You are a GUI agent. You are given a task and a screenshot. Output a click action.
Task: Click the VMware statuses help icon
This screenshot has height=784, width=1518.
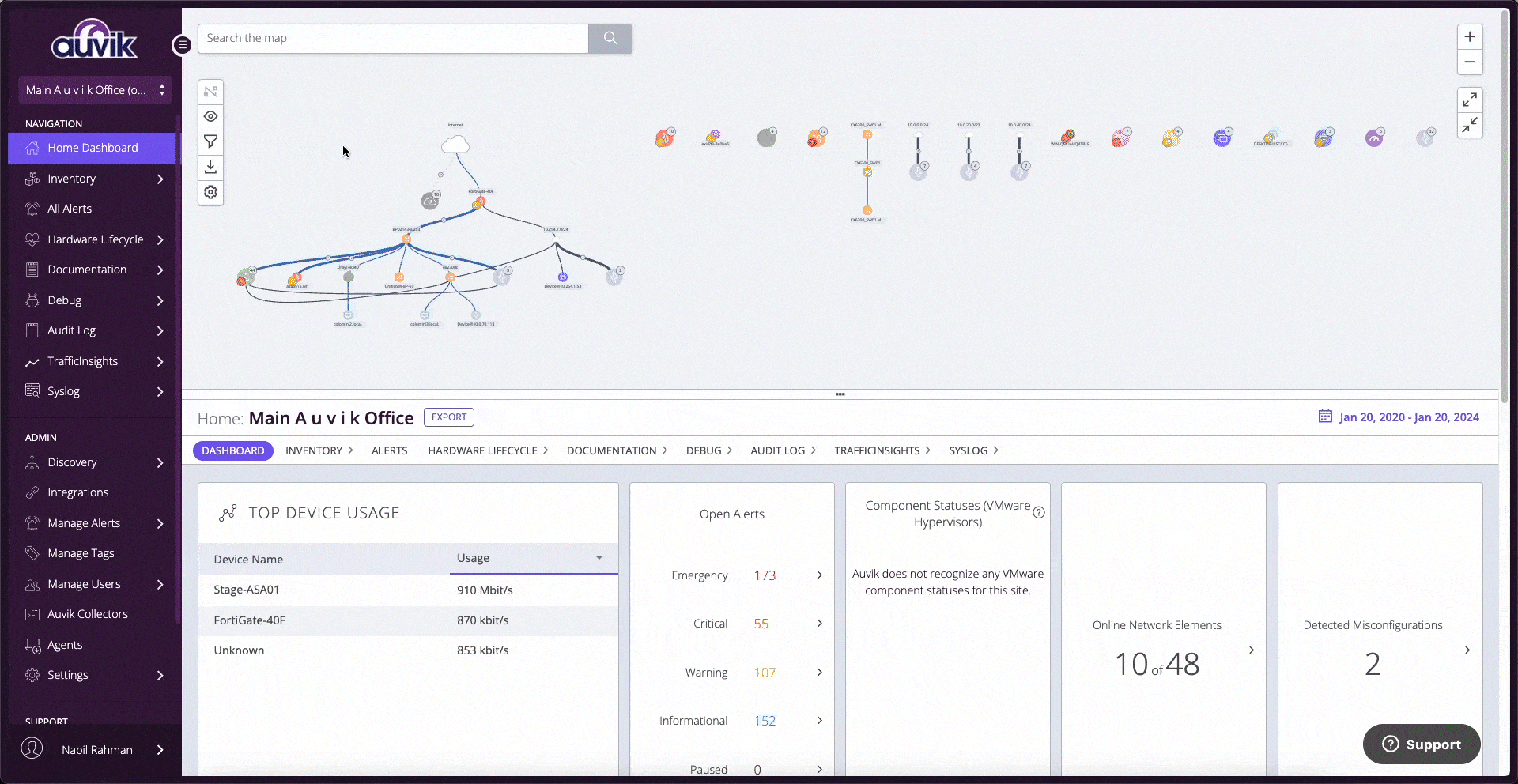(1039, 512)
